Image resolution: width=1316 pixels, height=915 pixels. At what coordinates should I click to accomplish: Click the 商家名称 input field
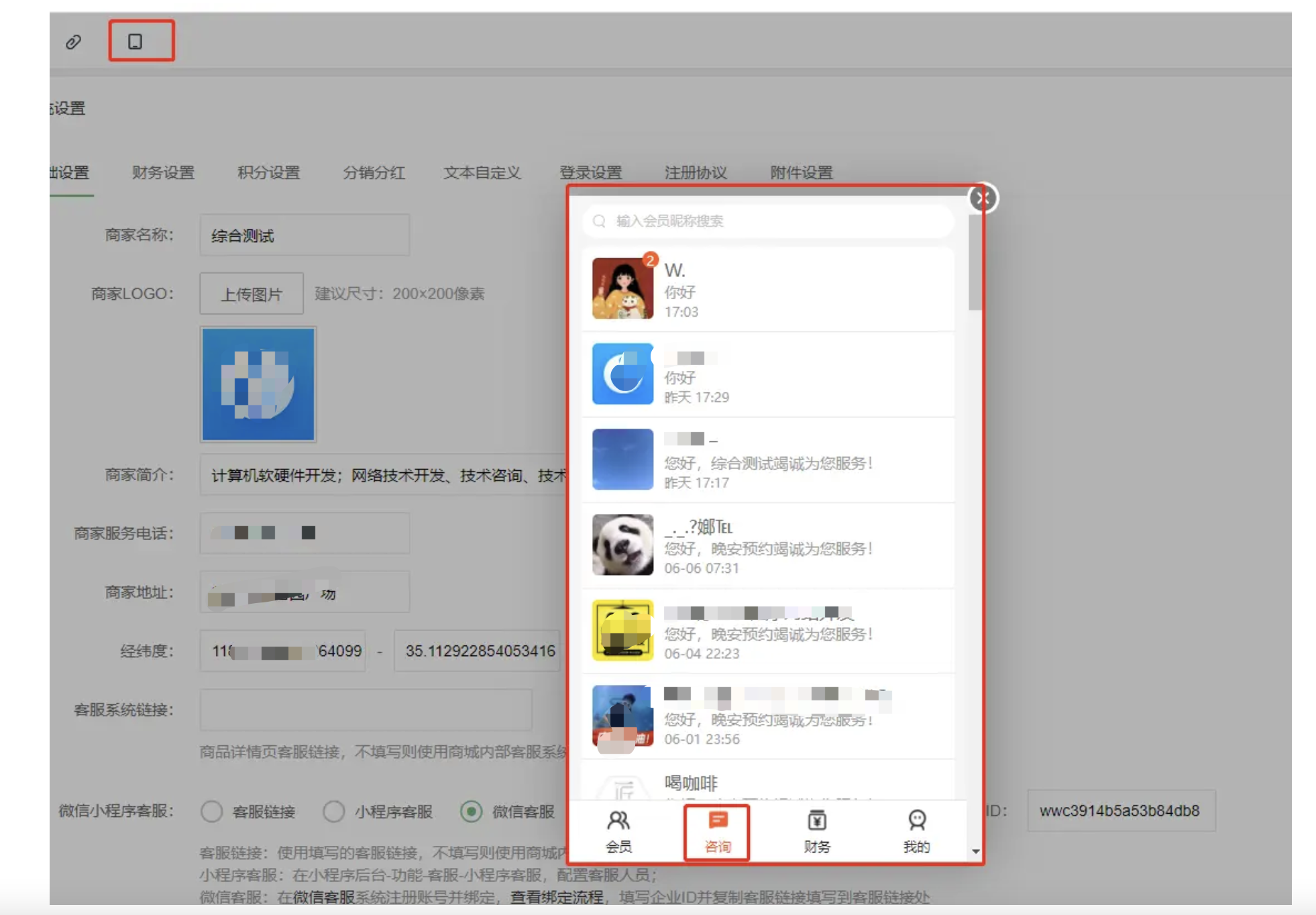(305, 235)
